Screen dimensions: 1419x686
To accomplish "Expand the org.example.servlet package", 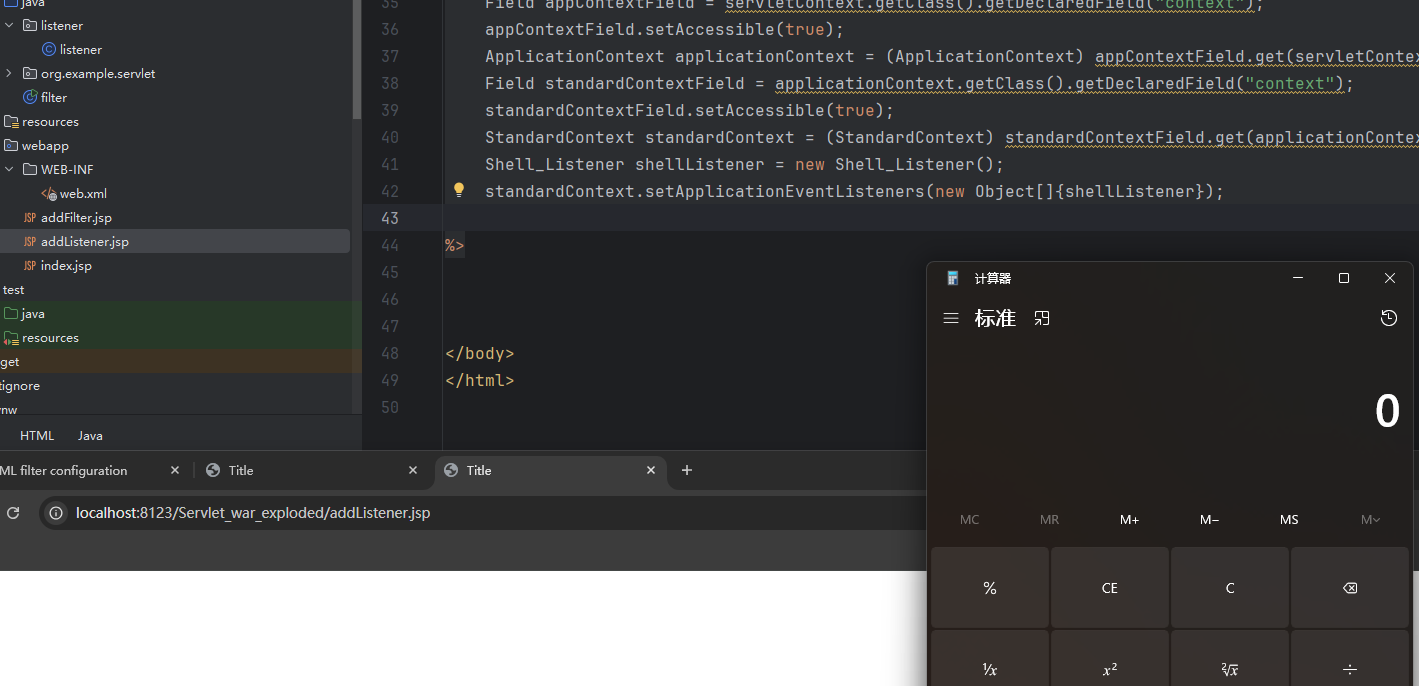I will point(9,73).
